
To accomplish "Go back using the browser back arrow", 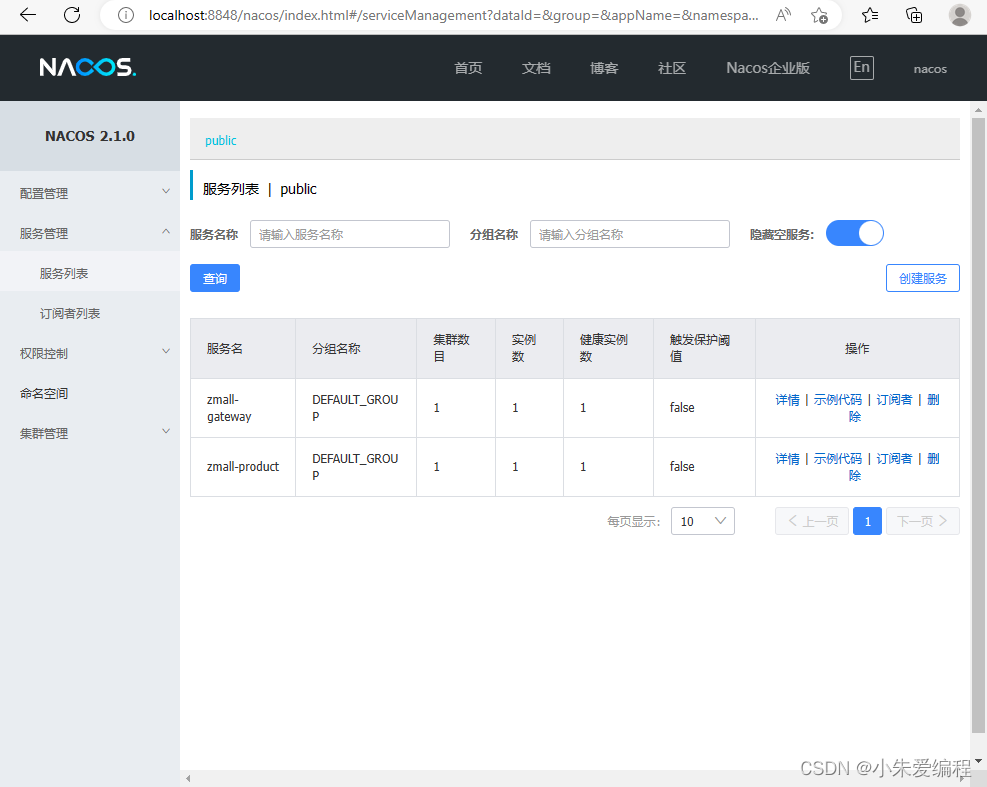I will pos(28,15).
